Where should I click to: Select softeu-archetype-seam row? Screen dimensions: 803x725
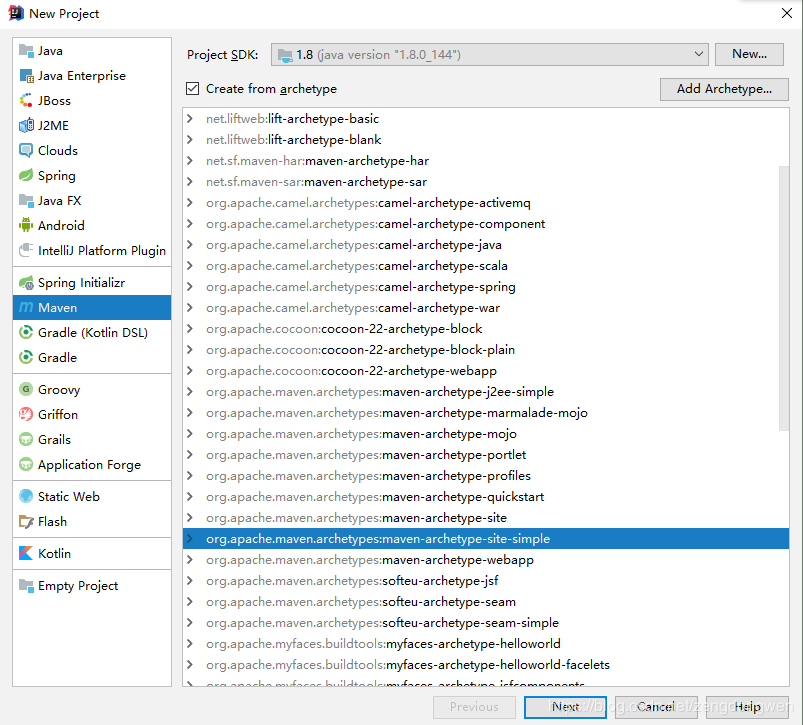click(485, 602)
